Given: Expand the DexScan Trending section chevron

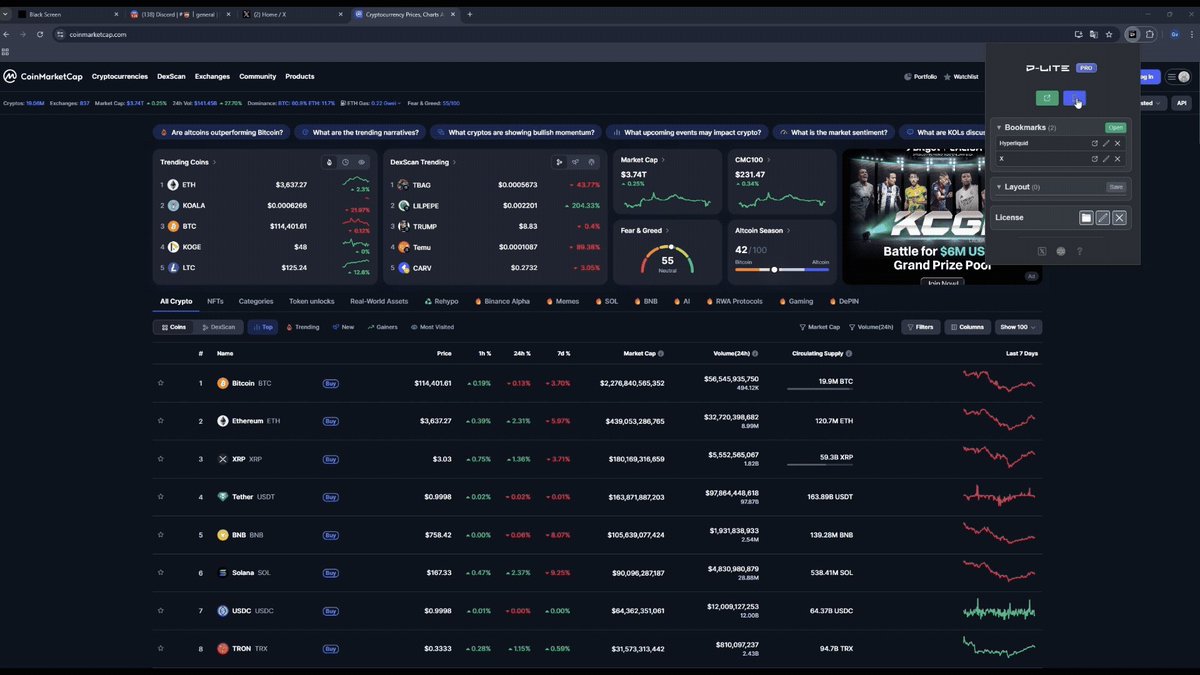Looking at the screenshot, I should tap(454, 162).
